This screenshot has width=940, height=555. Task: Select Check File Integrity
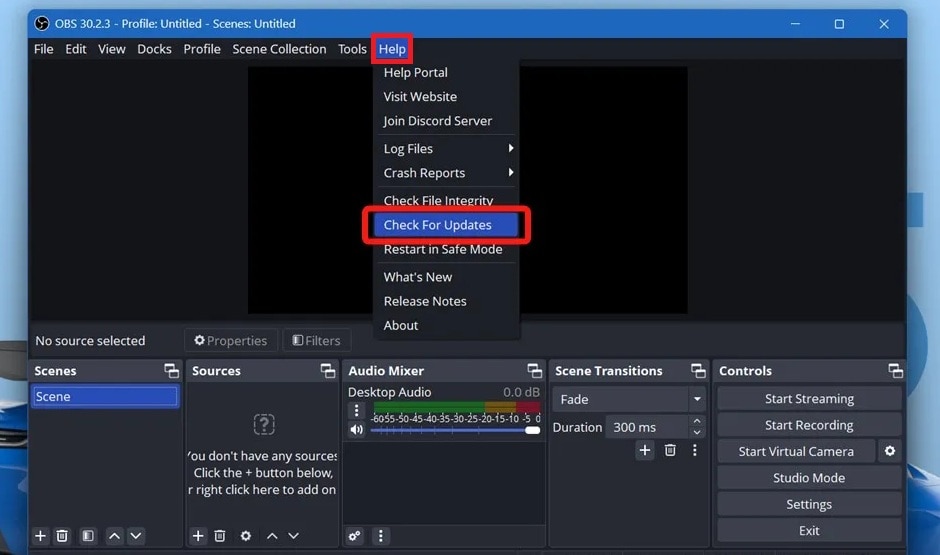(447, 200)
